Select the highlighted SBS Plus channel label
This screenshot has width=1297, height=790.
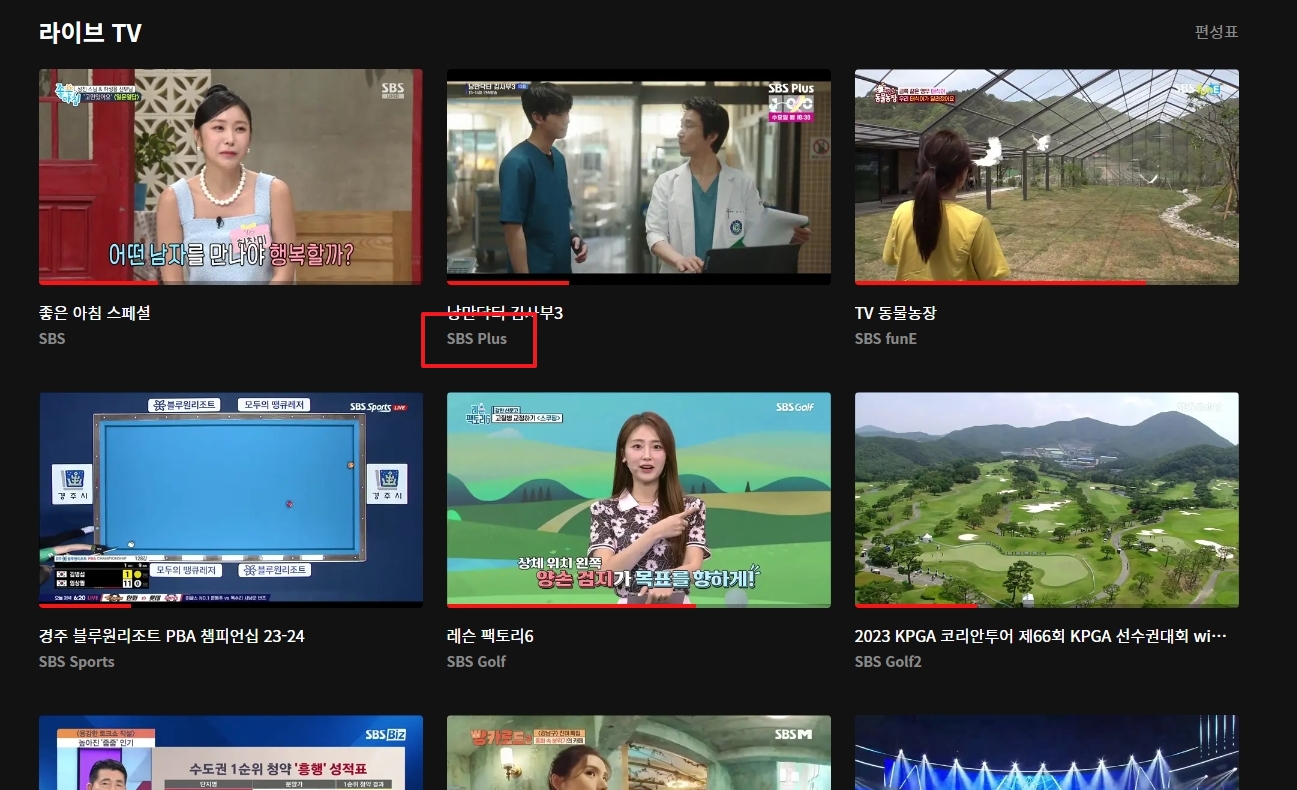pyautogui.click(x=475, y=338)
